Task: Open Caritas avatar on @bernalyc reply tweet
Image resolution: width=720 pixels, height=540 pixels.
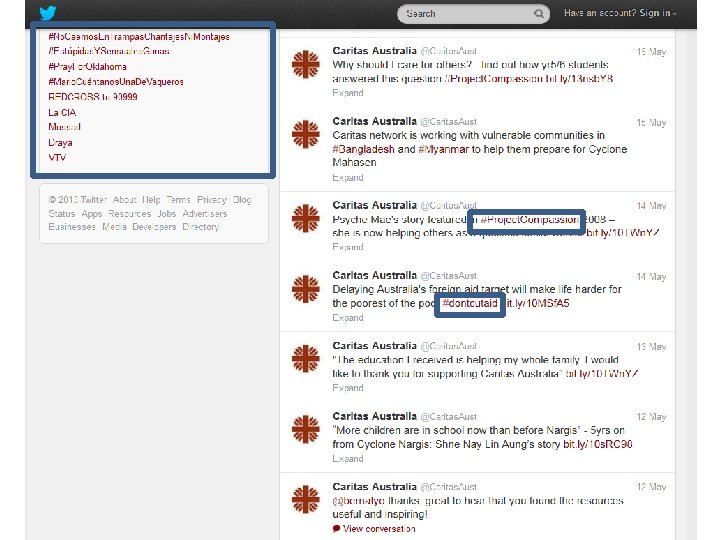Action: (305, 499)
